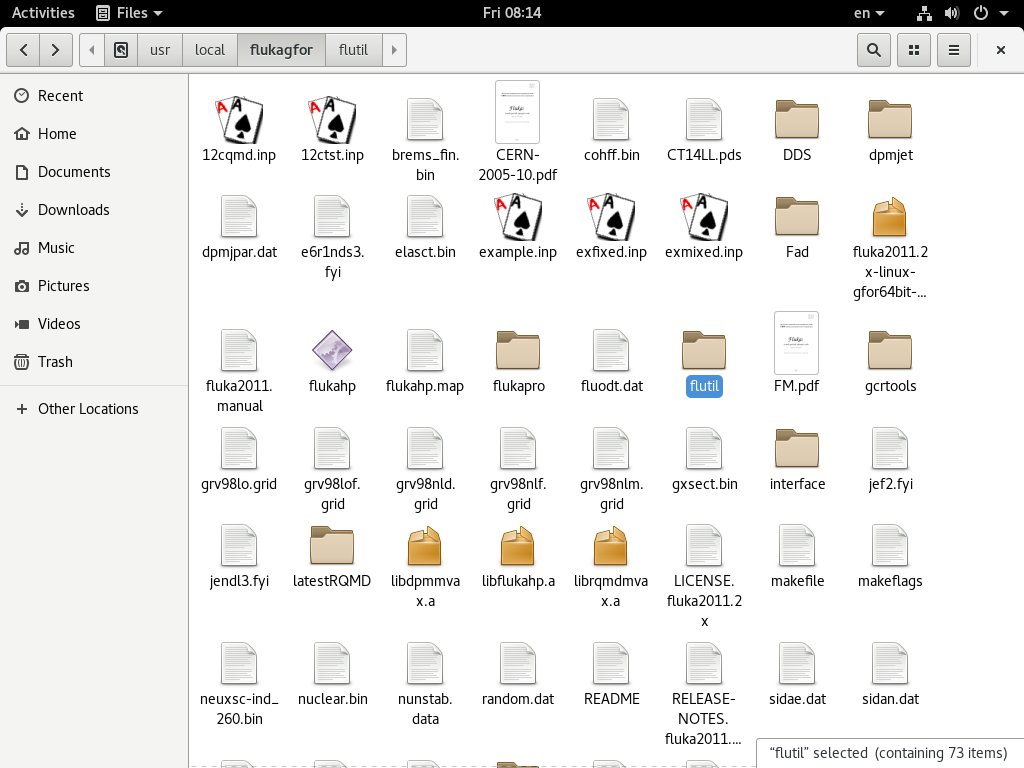Select the Fad folder icon
1024x768 pixels.
[x=797, y=216]
